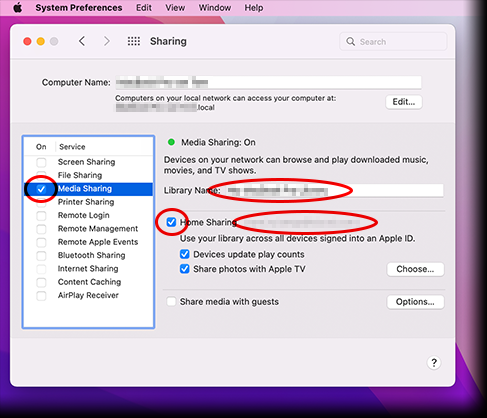487x418 pixels.
Task: Toggle the Home Sharing checkbox
Action: point(171,222)
